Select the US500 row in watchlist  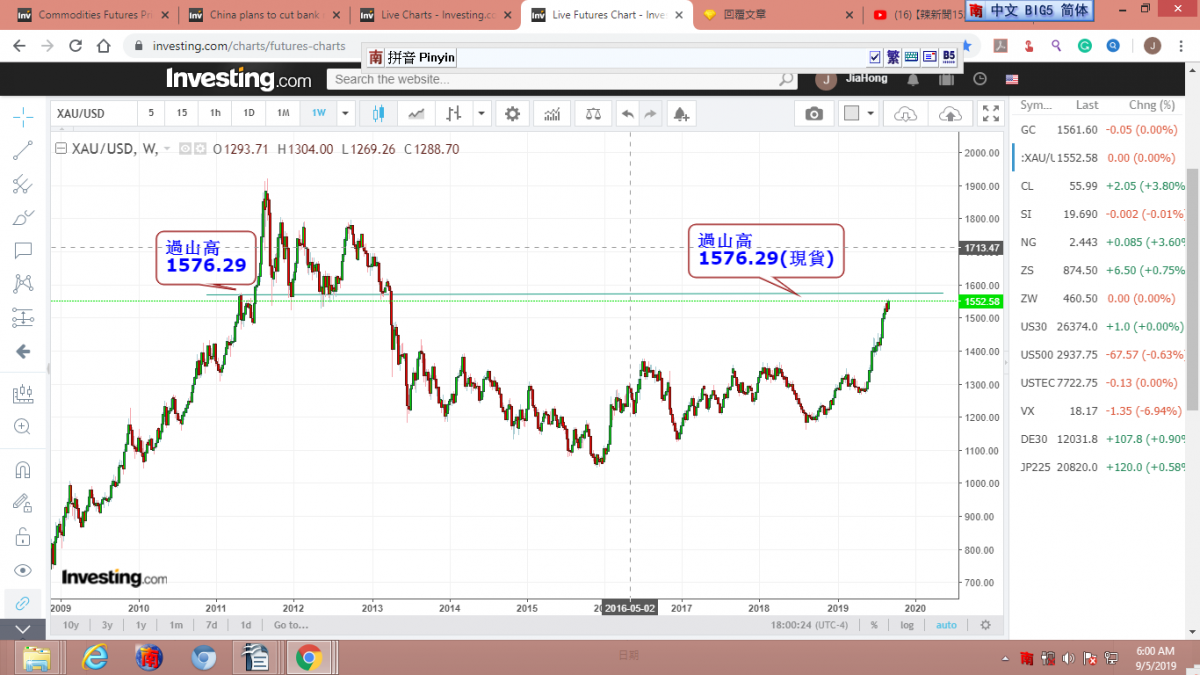coord(1097,354)
